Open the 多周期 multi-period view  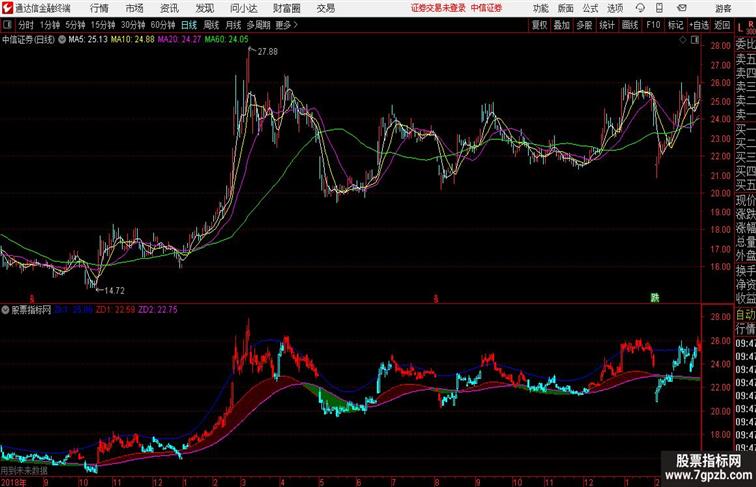(x=259, y=25)
